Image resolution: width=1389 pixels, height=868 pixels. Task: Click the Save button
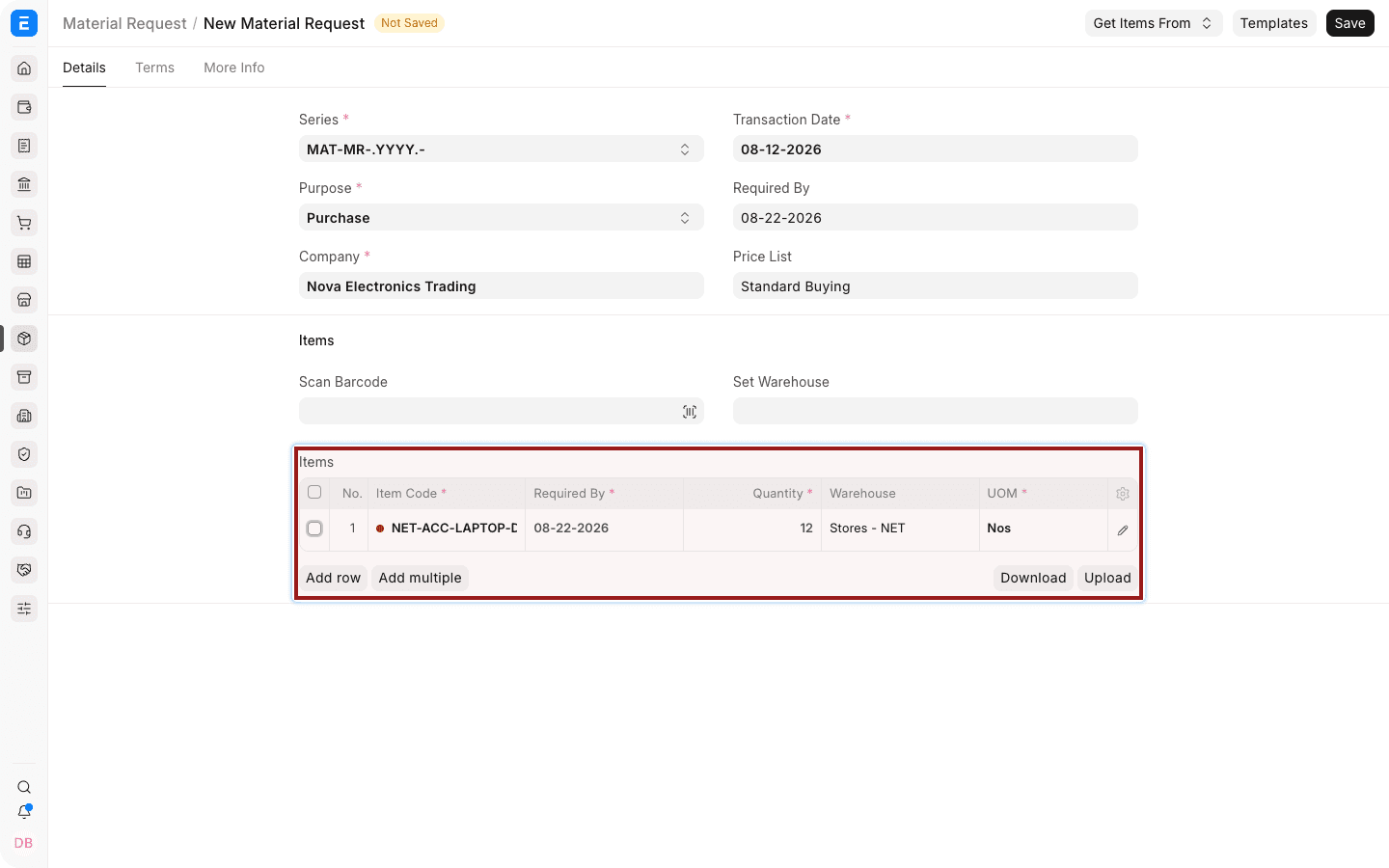click(x=1350, y=23)
